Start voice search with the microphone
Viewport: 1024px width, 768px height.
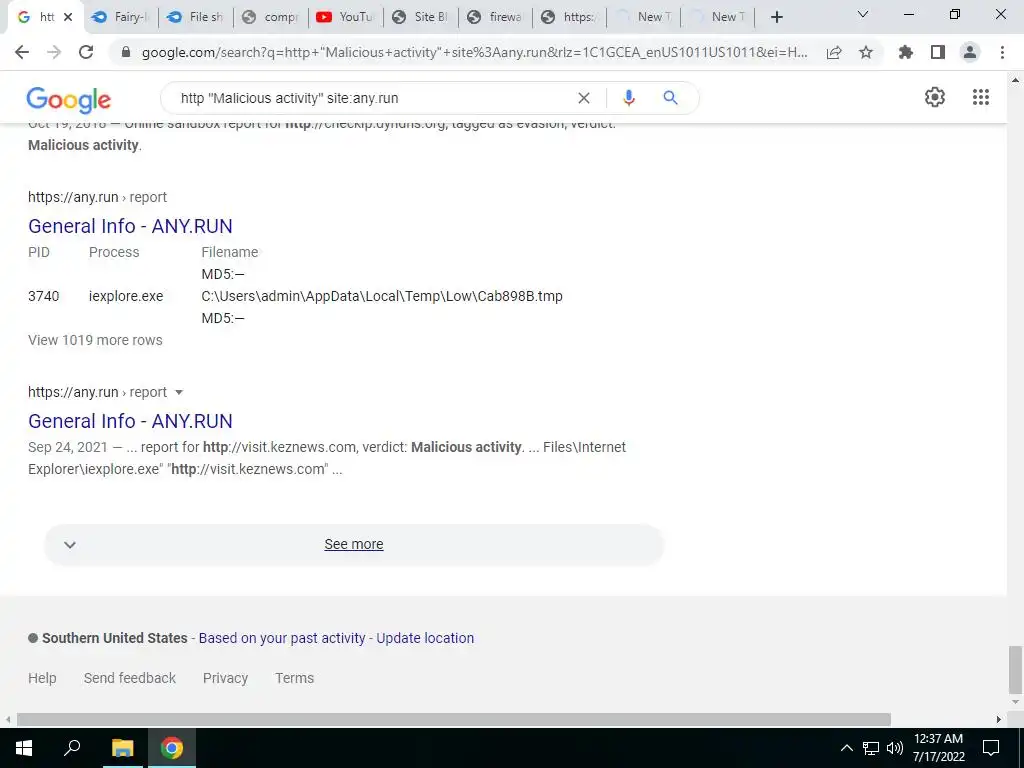pyautogui.click(x=628, y=98)
